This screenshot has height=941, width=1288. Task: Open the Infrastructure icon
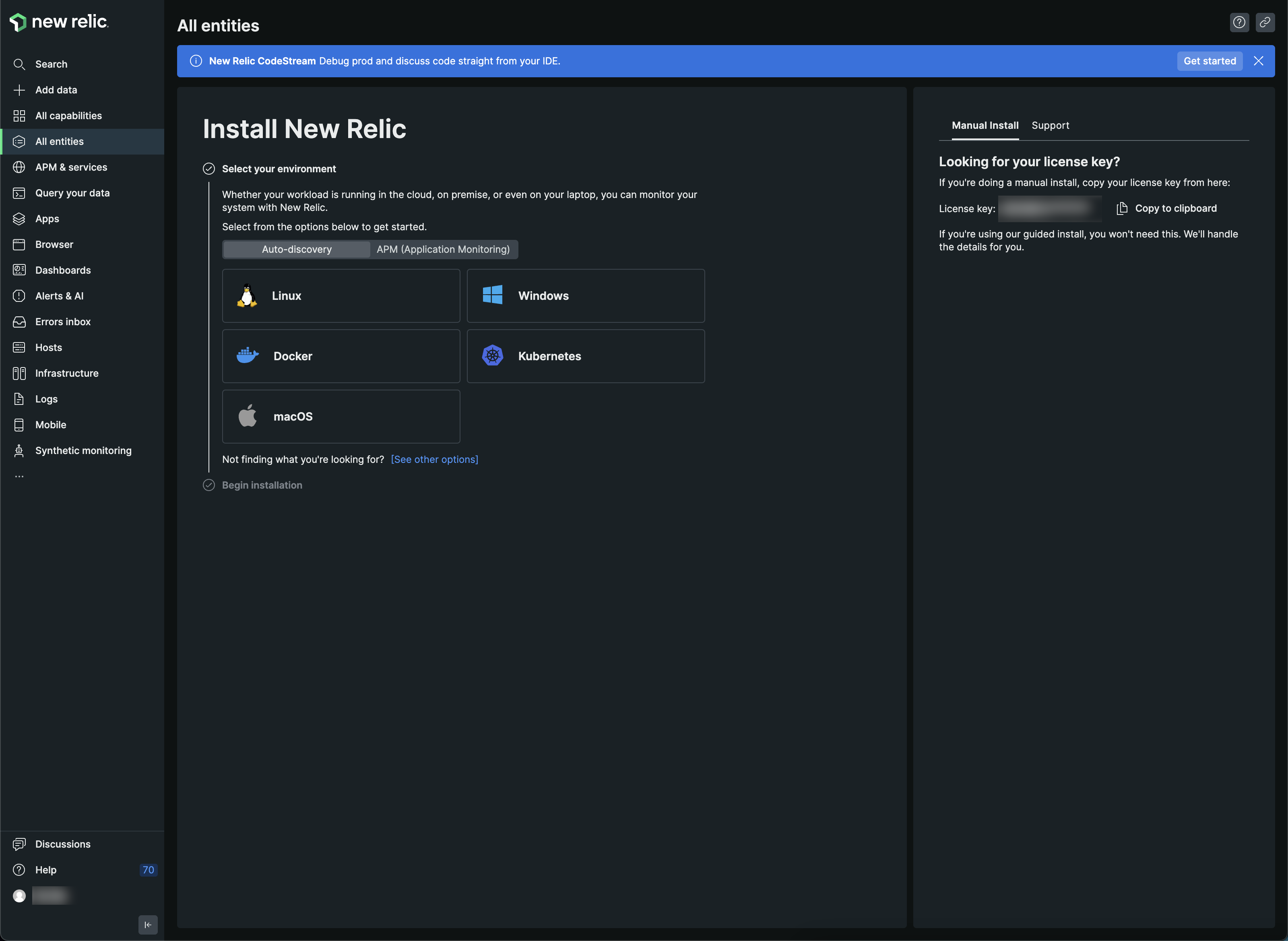[19, 373]
